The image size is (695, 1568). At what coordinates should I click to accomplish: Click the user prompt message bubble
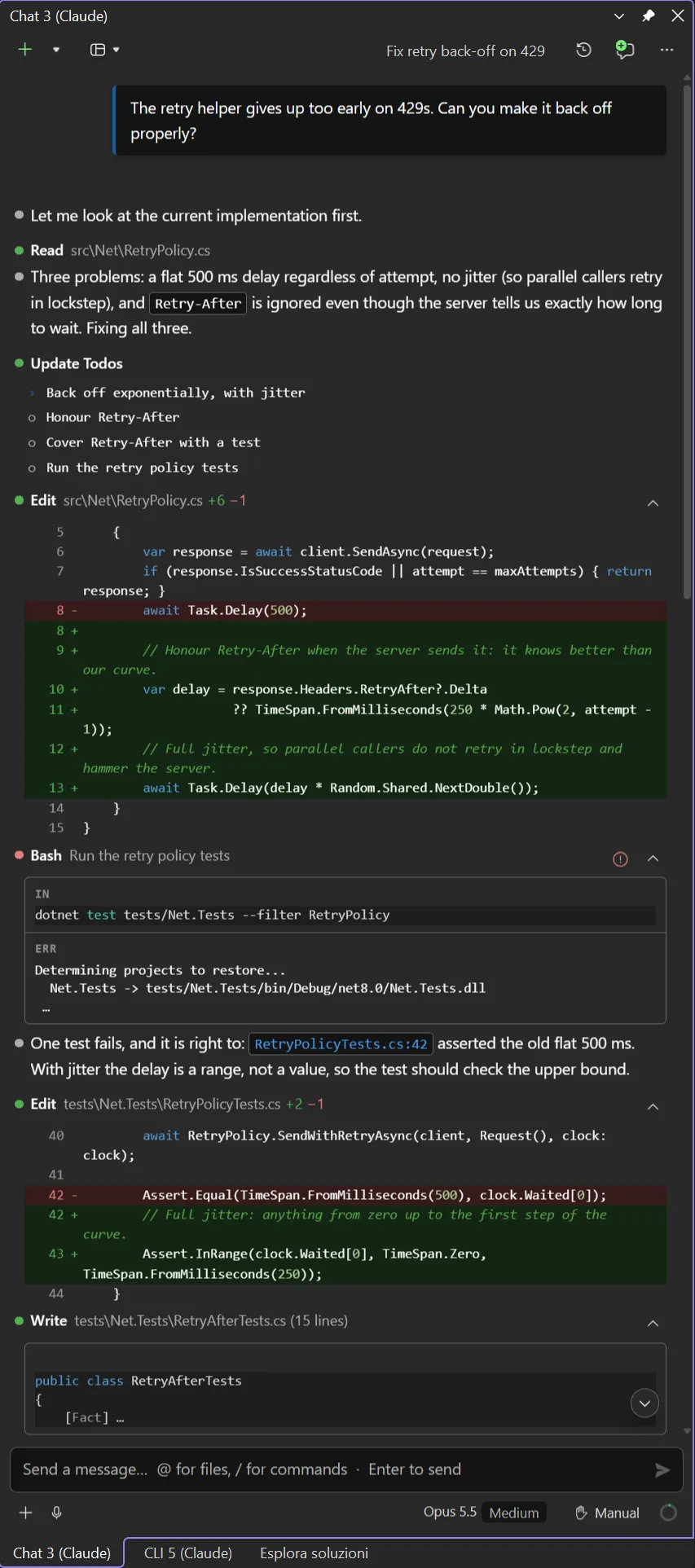[390, 121]
